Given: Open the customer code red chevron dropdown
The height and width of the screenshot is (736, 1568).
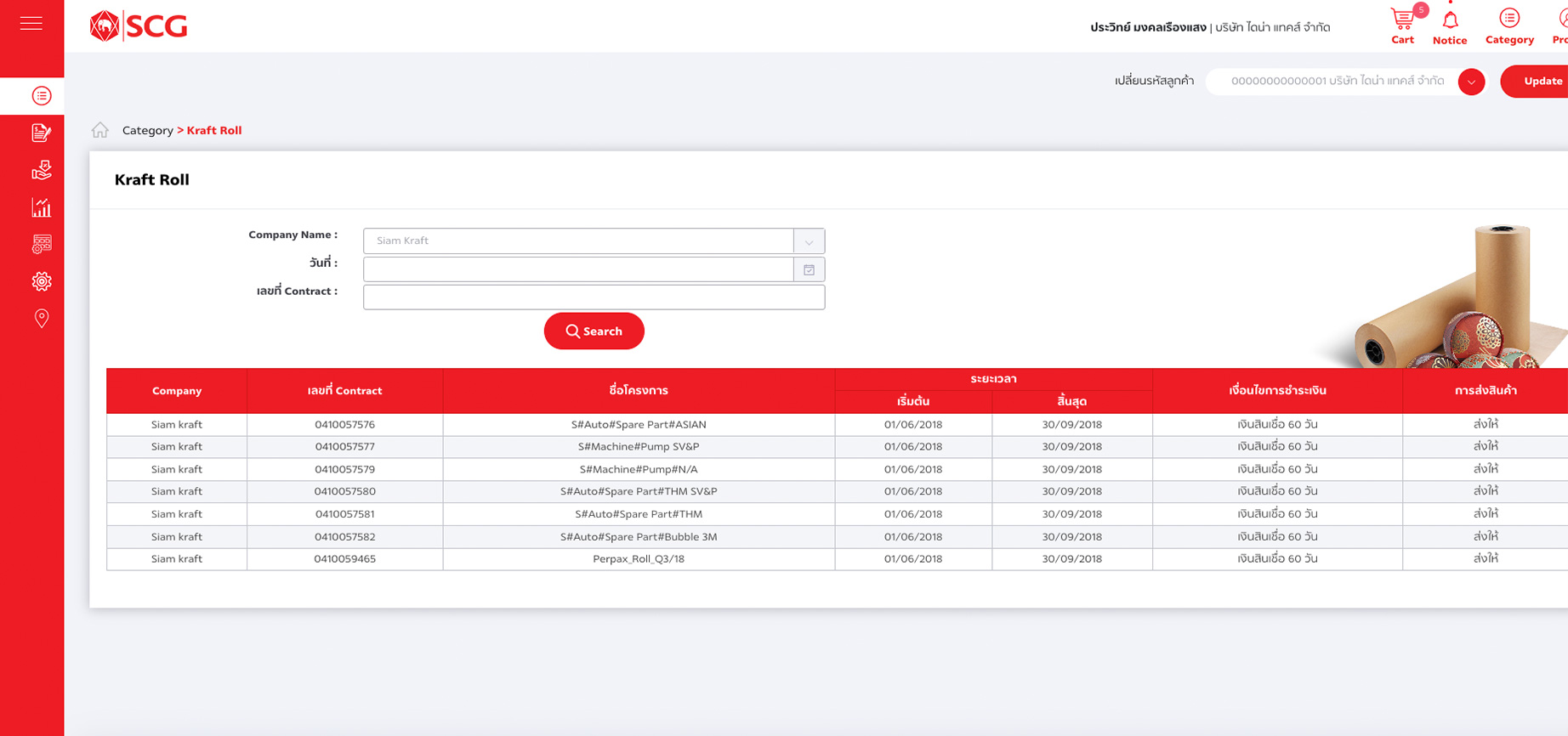Looking at the screenshot, I should 1471,82.
